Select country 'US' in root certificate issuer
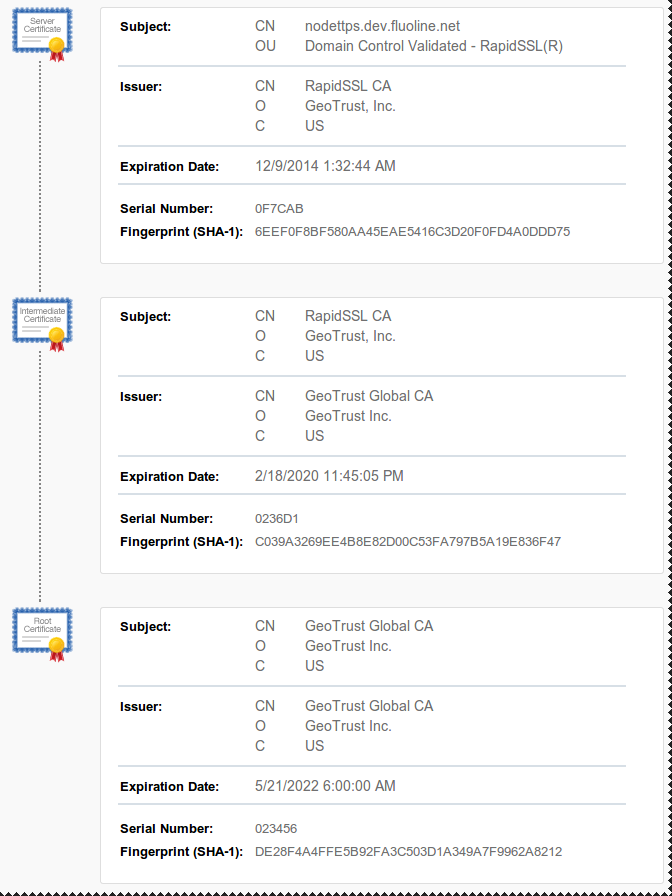The width and height of the screenshot is (672, 896). tap(314, 746)
